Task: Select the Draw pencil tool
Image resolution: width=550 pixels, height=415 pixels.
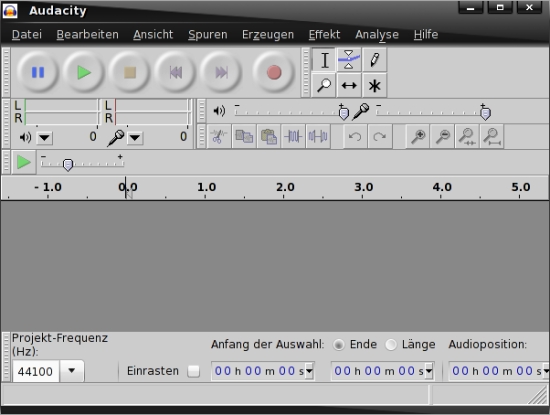Action: (x=375, y=60)
